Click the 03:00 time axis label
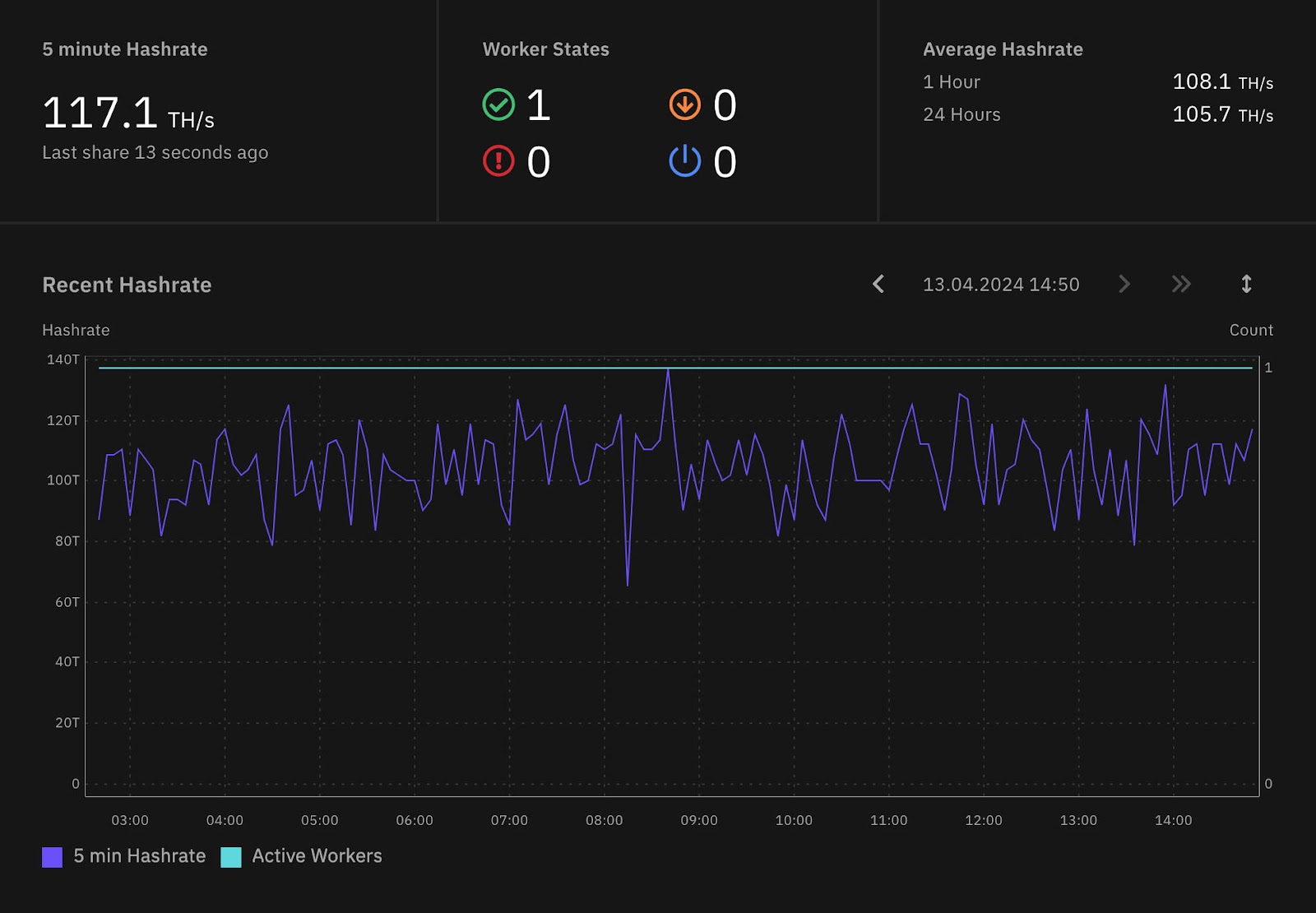The height and width of the screenshot is (913, 1316). 130,820
